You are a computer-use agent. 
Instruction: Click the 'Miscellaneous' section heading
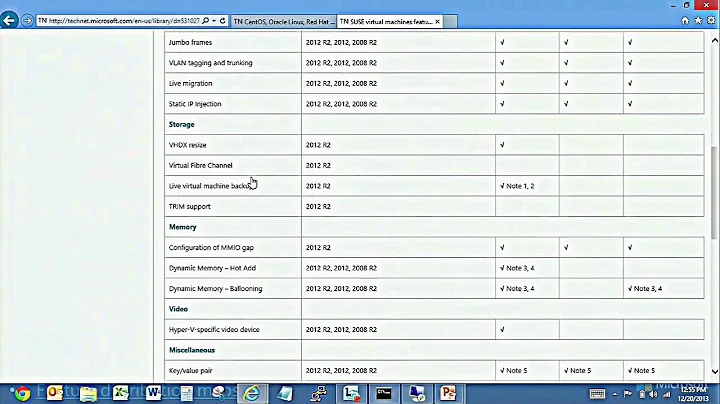(x=191, y=350)
